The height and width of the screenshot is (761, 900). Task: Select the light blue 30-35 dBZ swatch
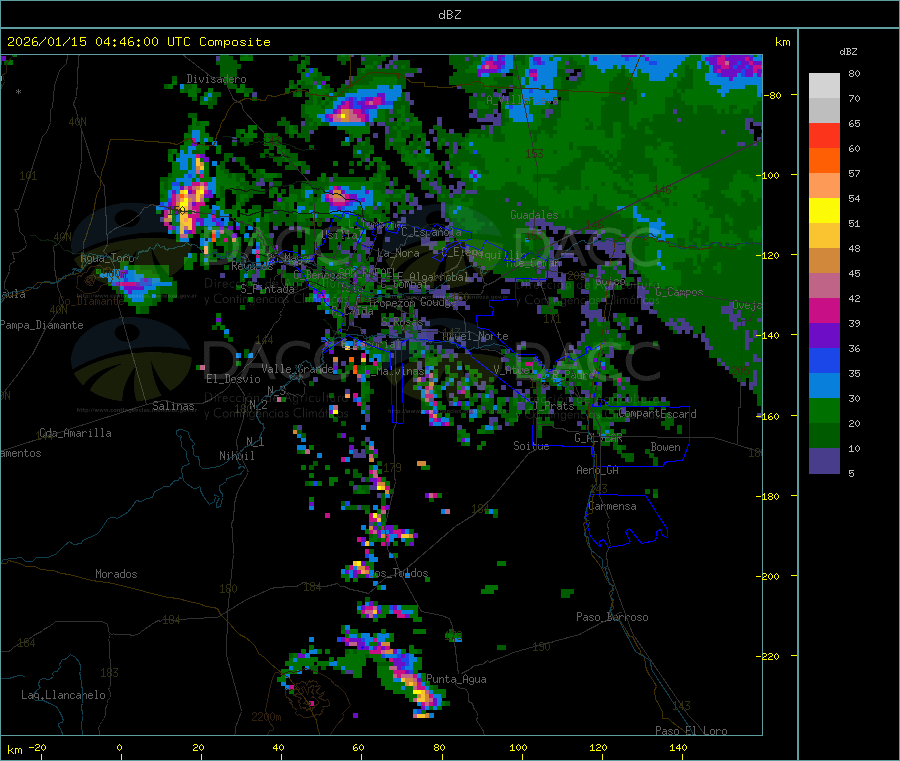tap(824, 385)
